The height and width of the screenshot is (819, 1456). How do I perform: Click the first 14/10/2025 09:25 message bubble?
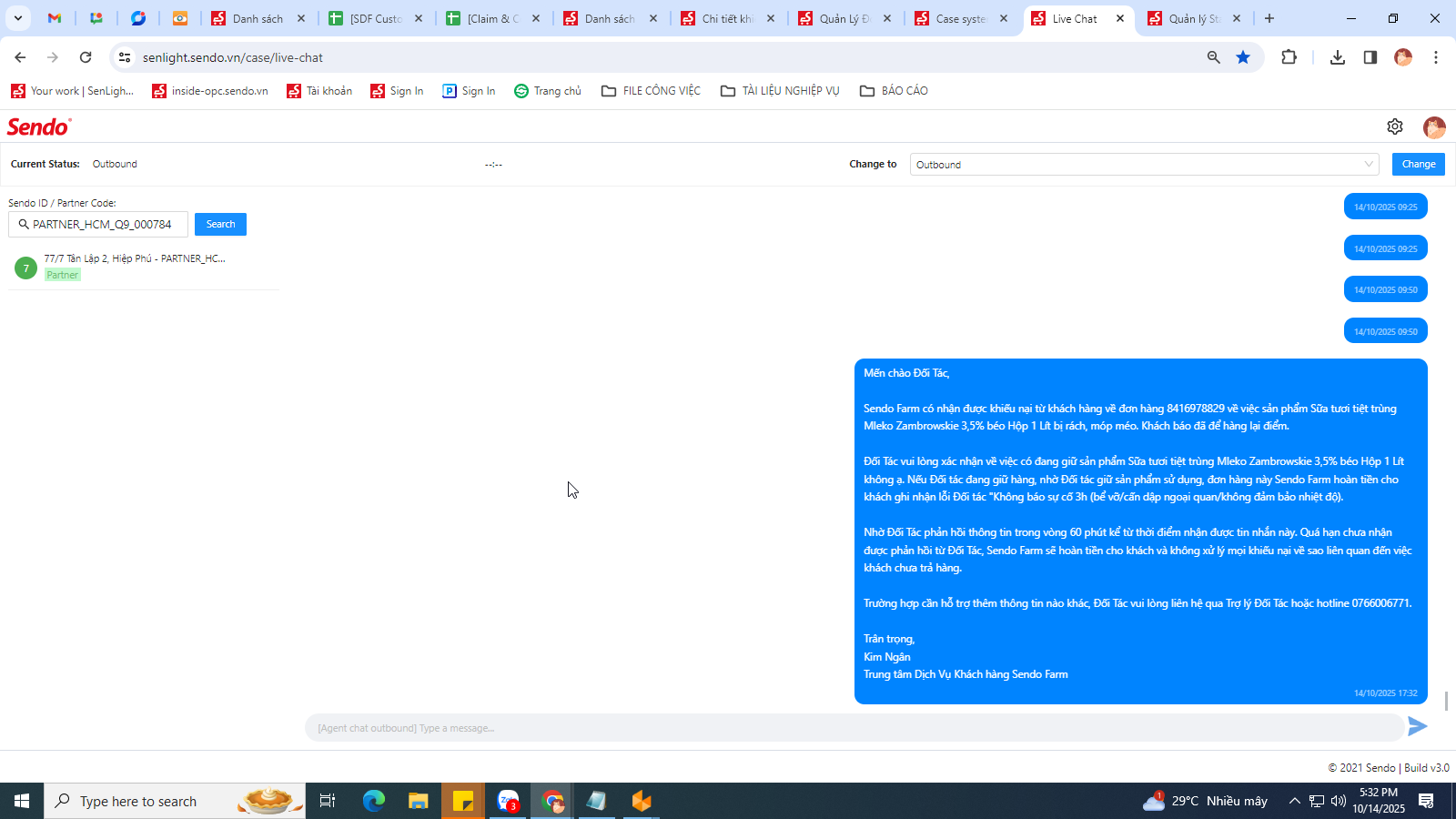1386,207
